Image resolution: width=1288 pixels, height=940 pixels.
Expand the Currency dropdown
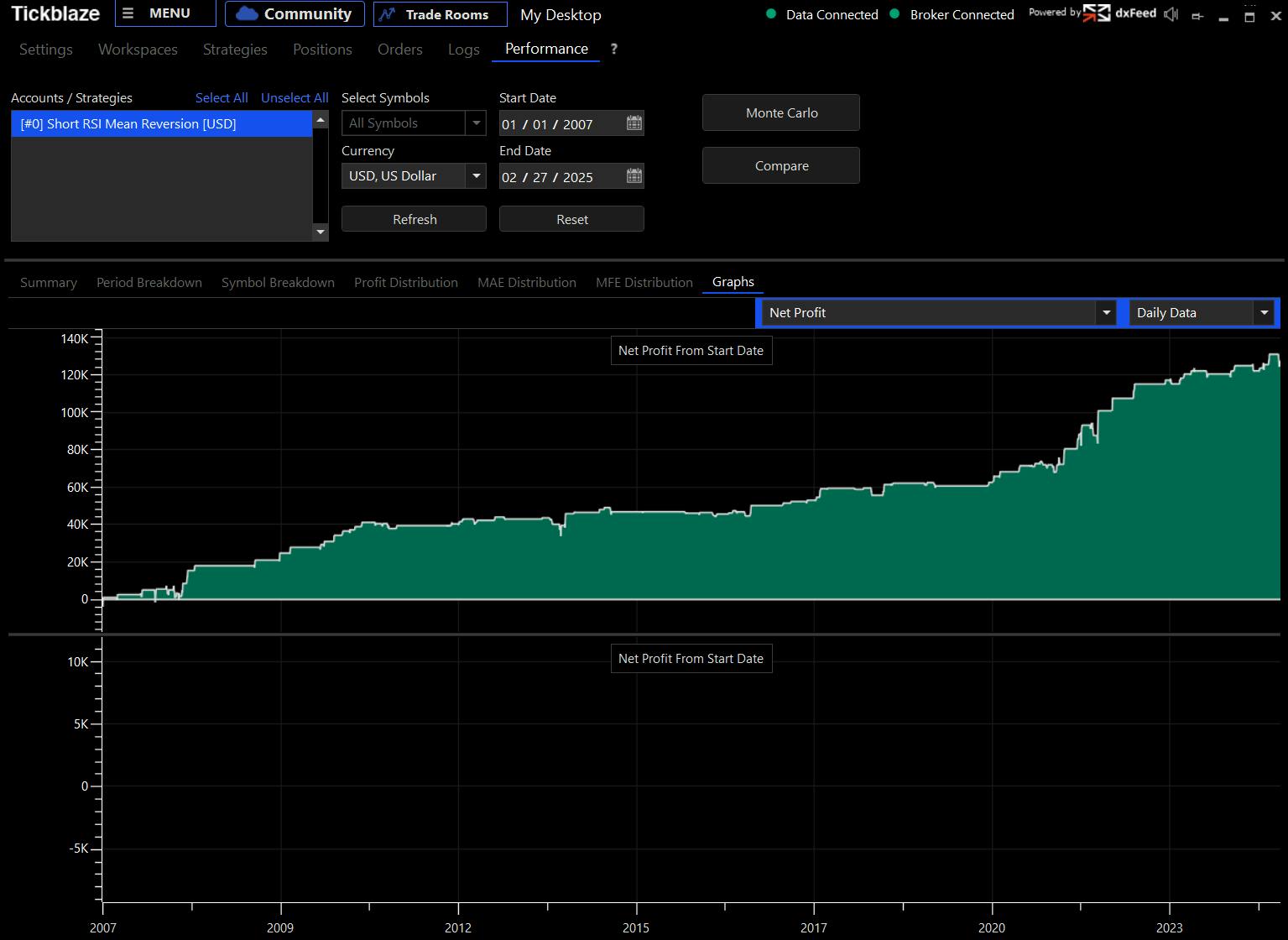click(476, 176)
